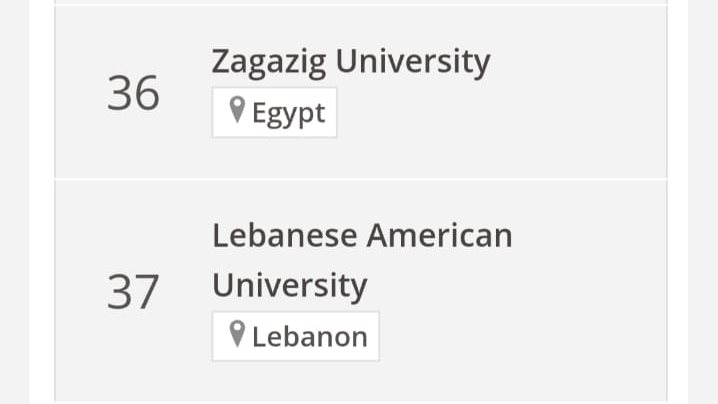Click the divider between rows 36 and 37
The height and width of the screenshot is (404, 718).
[x=360, y=180]
